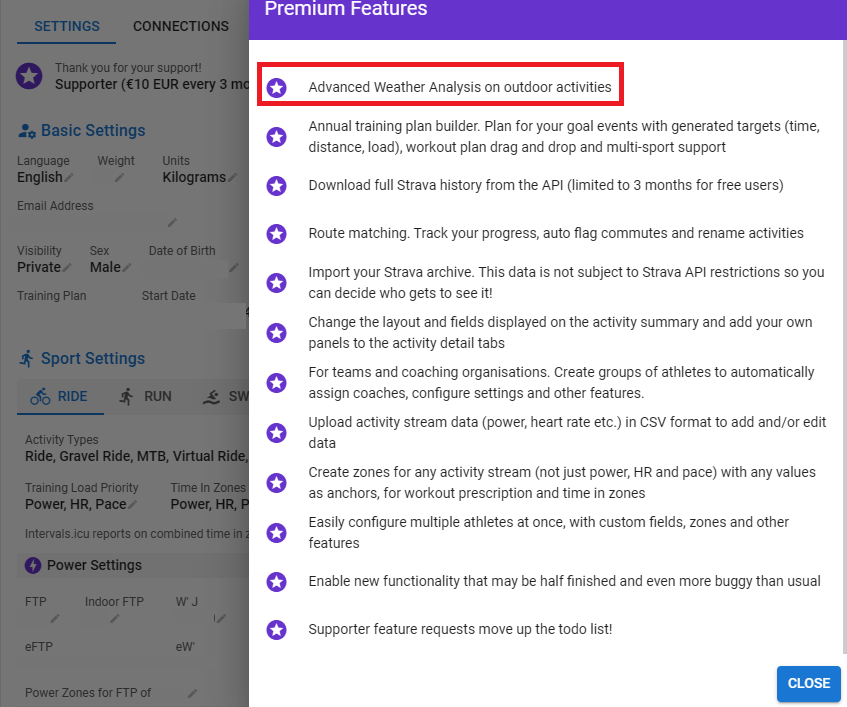Screen dimensions: 847x707
Task: Click the star icon beside Annual training plan builder
Action: (x=277, y=137)
